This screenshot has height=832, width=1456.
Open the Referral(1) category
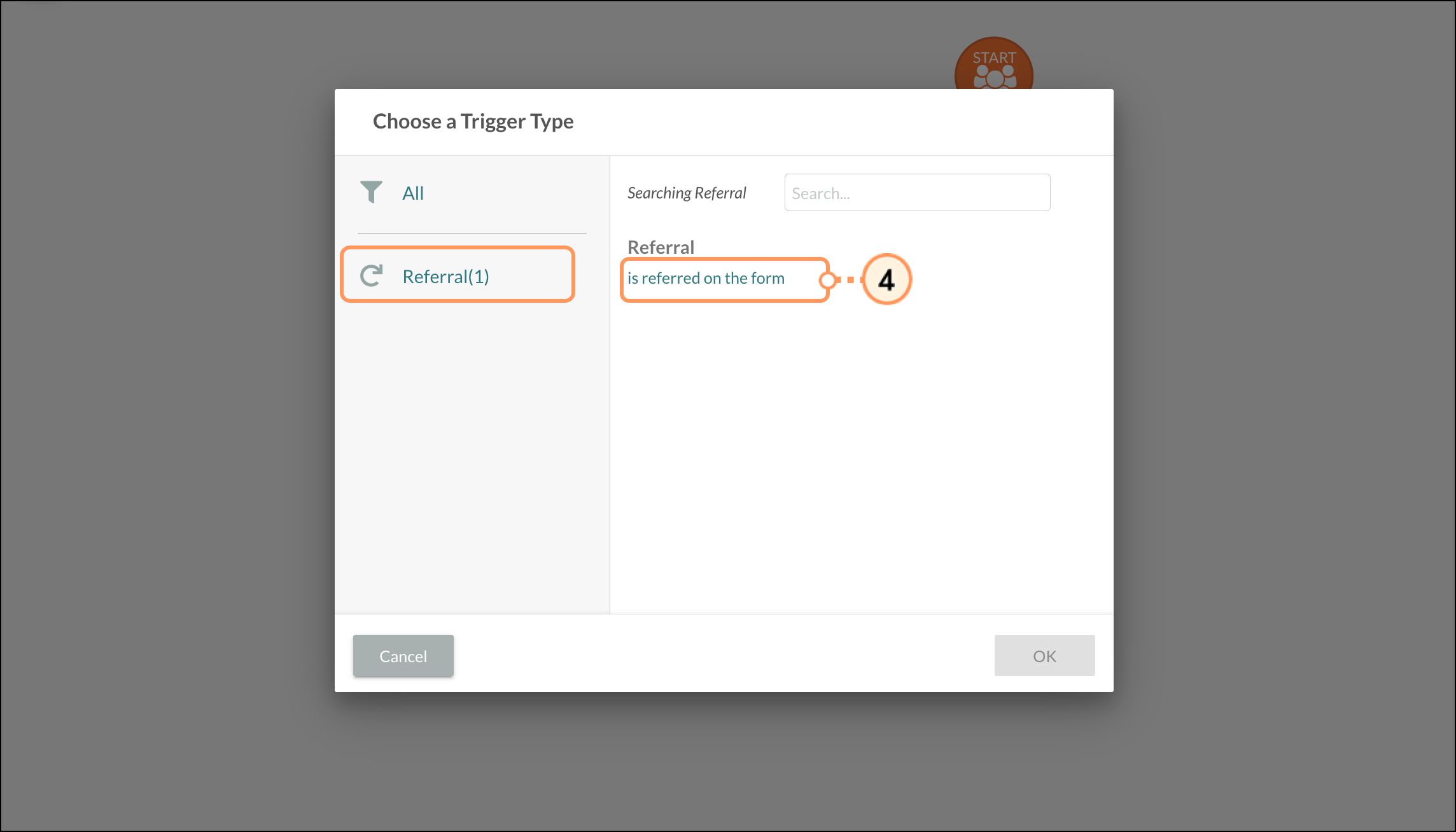pos(445,277)
